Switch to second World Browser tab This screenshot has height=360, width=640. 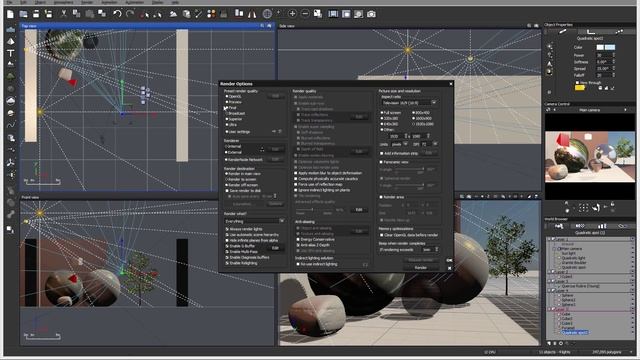580,226
